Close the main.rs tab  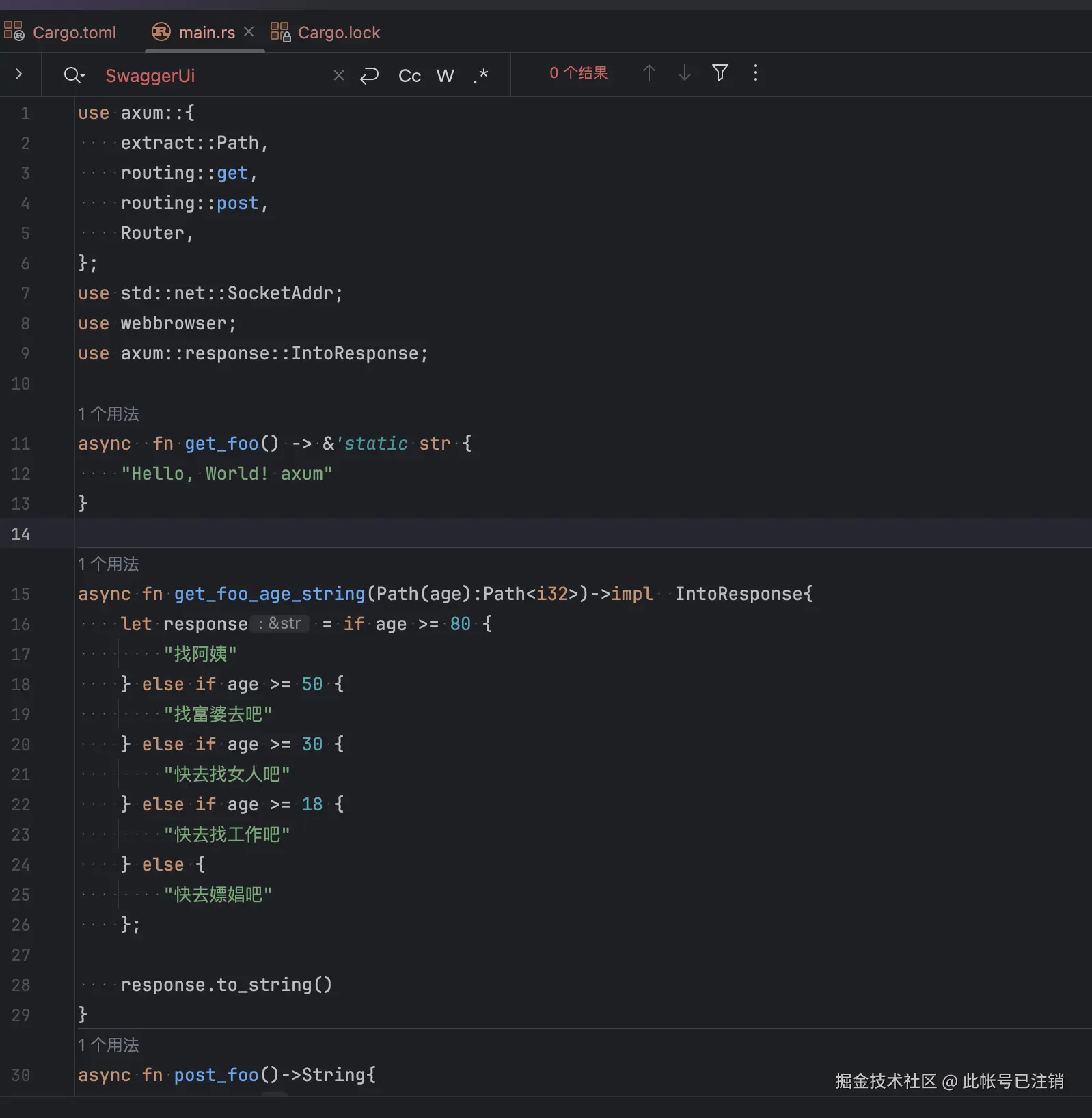click(249, 32)
